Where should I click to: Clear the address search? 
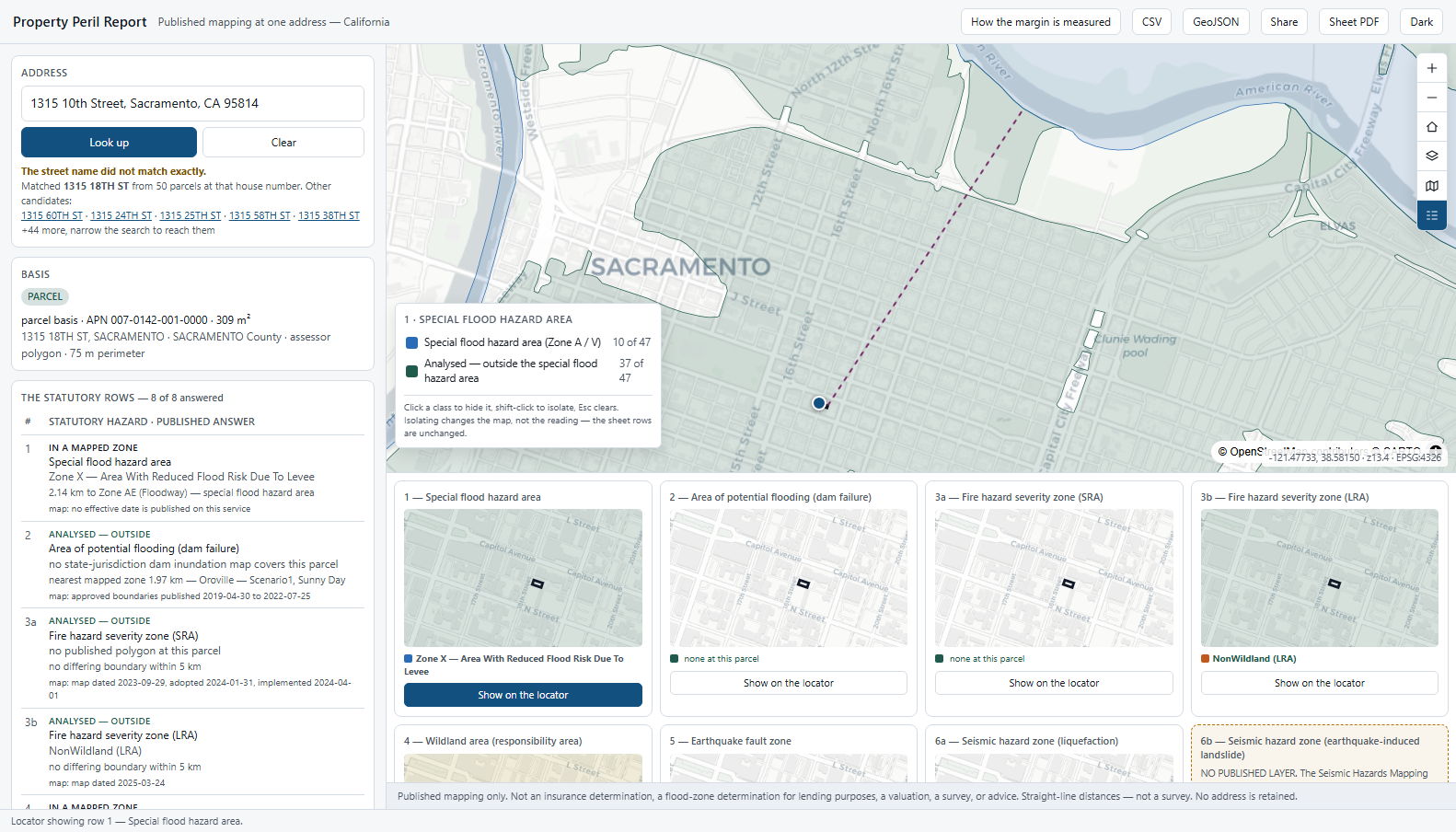(x=283, y=143)
